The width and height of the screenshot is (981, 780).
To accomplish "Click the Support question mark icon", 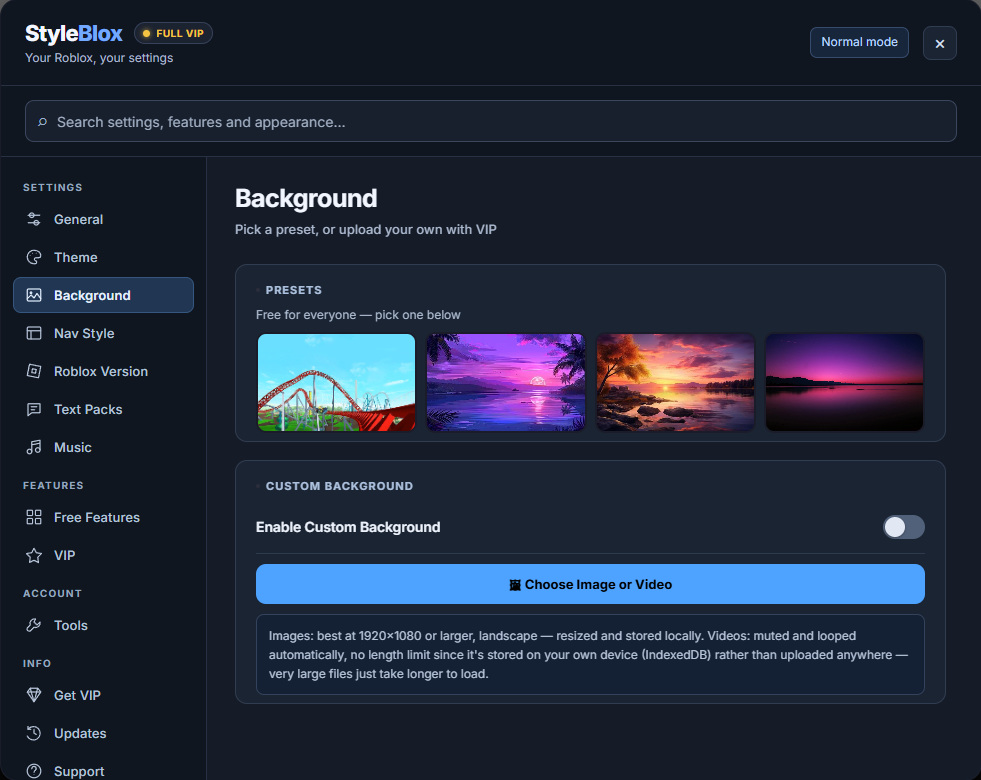I will [x=34, y=771].
